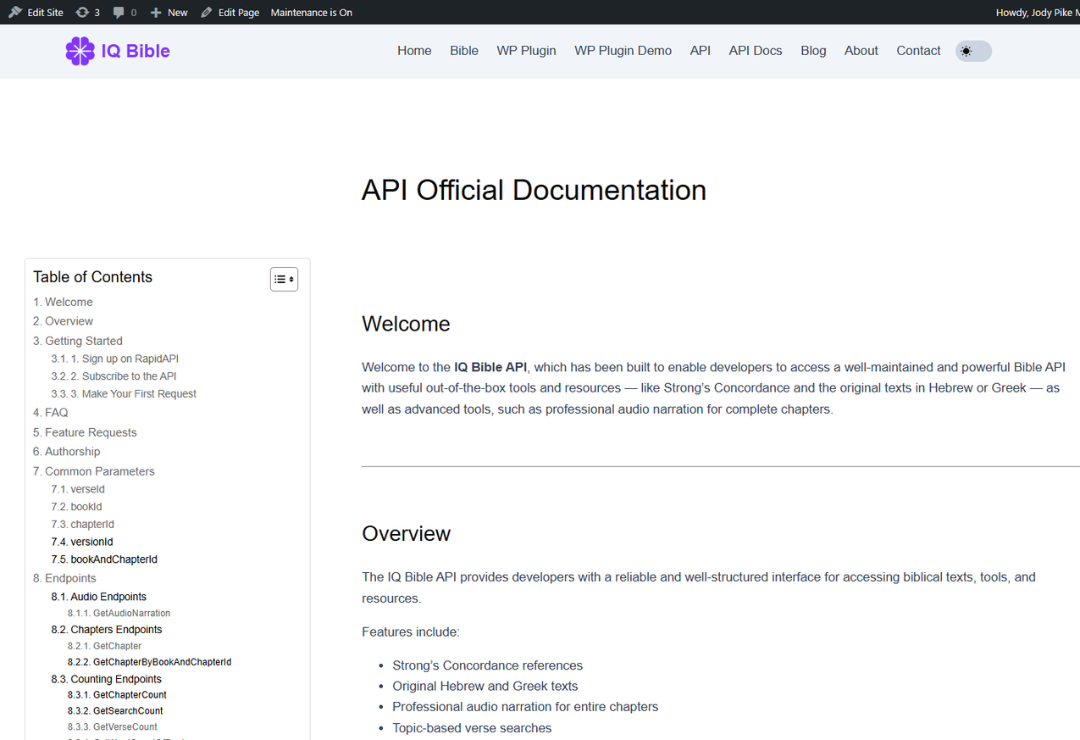This screenshot has width=1080, height=740.
Task: Click the IQ Bible site title
Action: coord(136,51)
